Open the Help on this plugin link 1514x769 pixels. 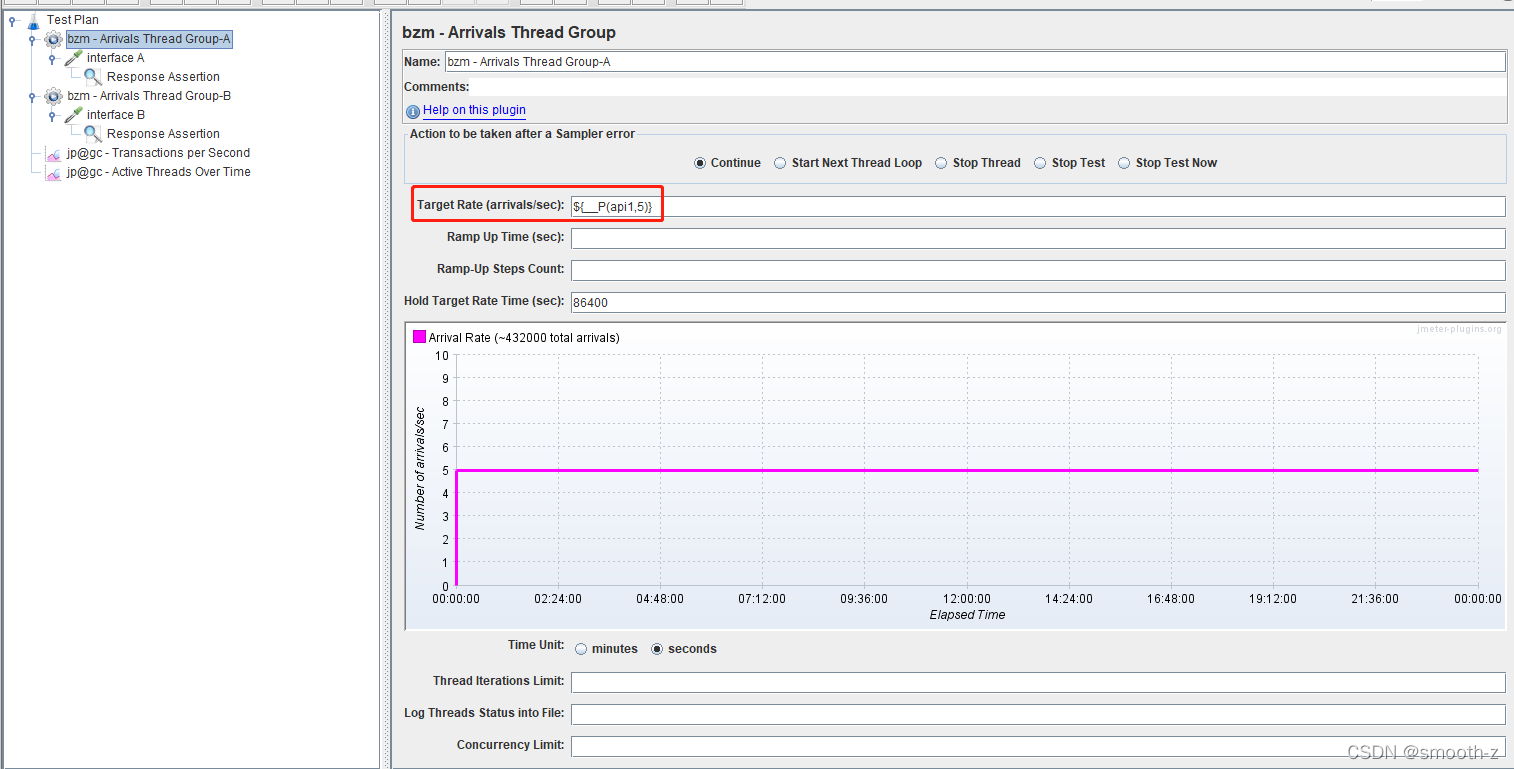click(x=474, y=110)
